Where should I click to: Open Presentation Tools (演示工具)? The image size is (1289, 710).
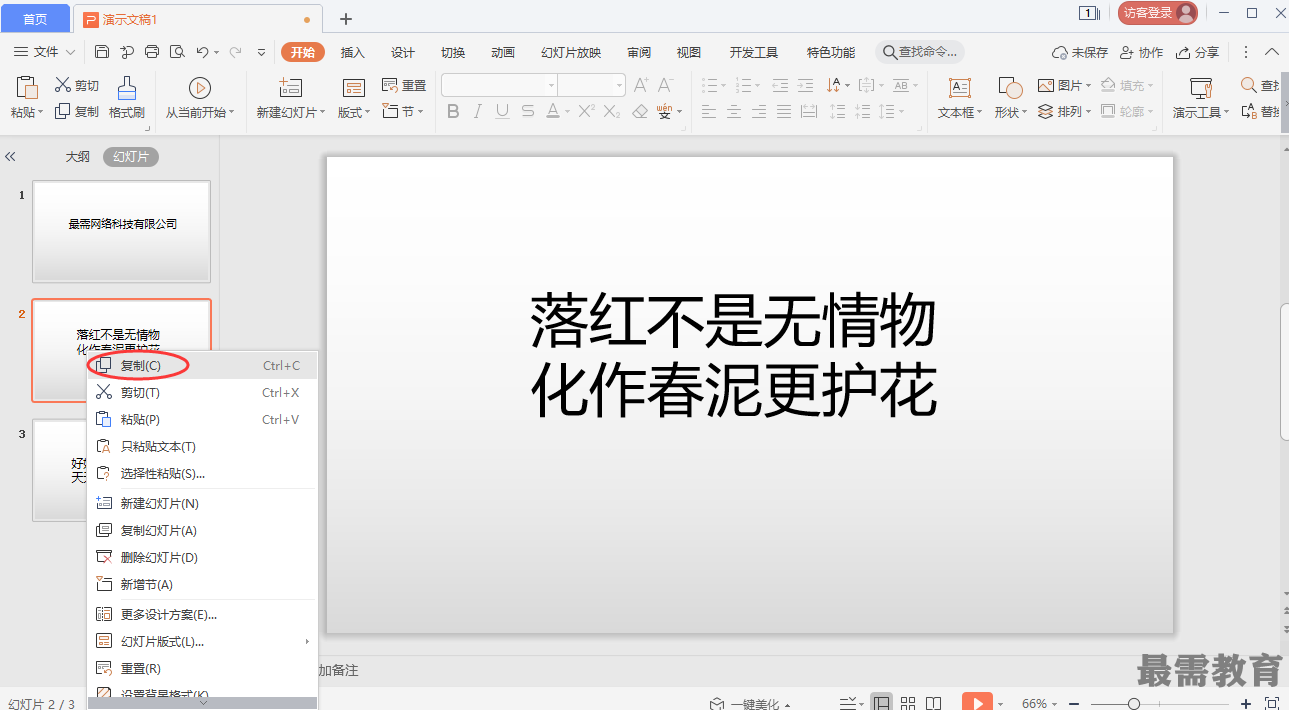[x=1202, y=97]
